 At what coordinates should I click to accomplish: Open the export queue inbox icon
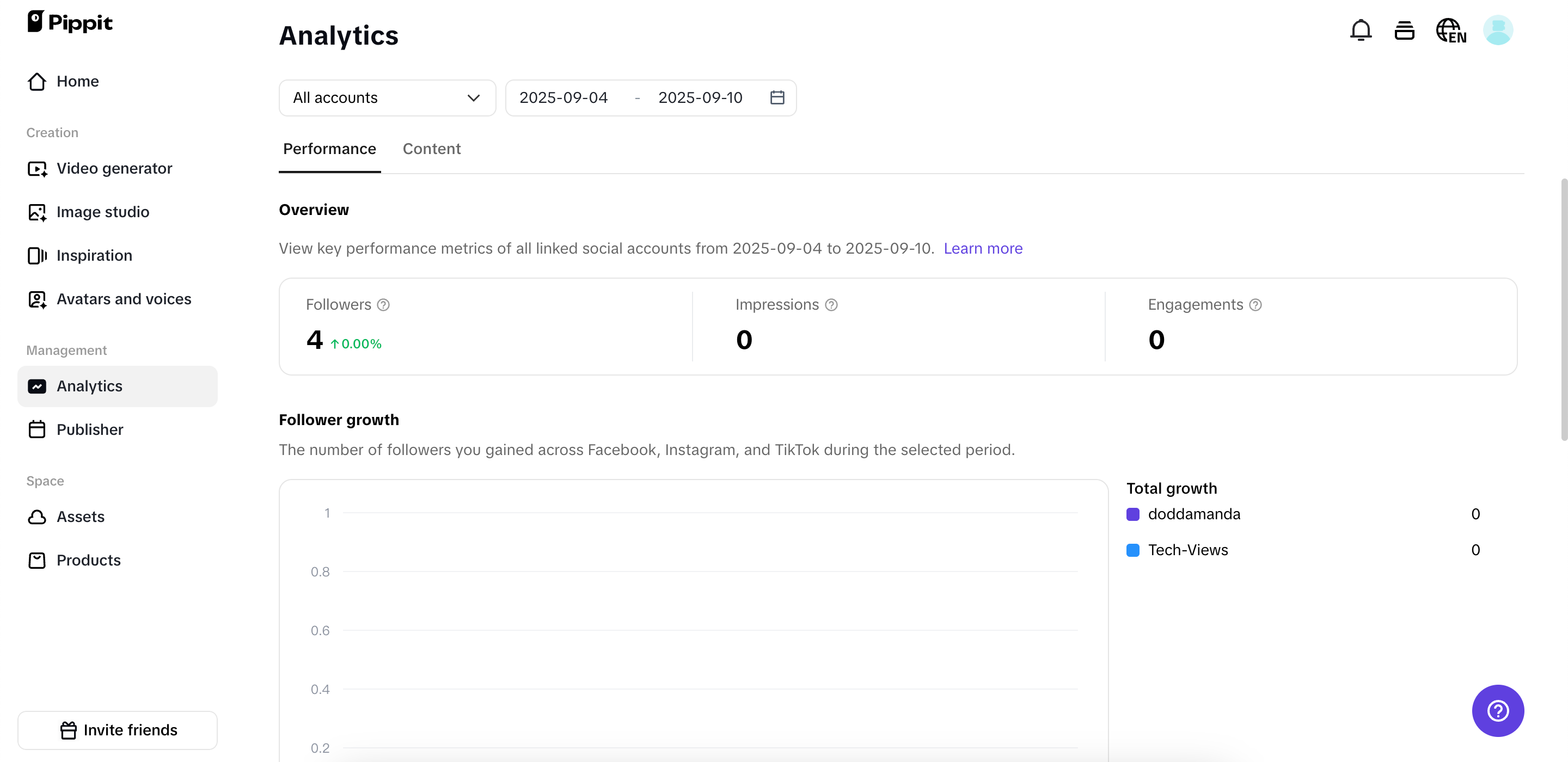(x=1405, y=30)
